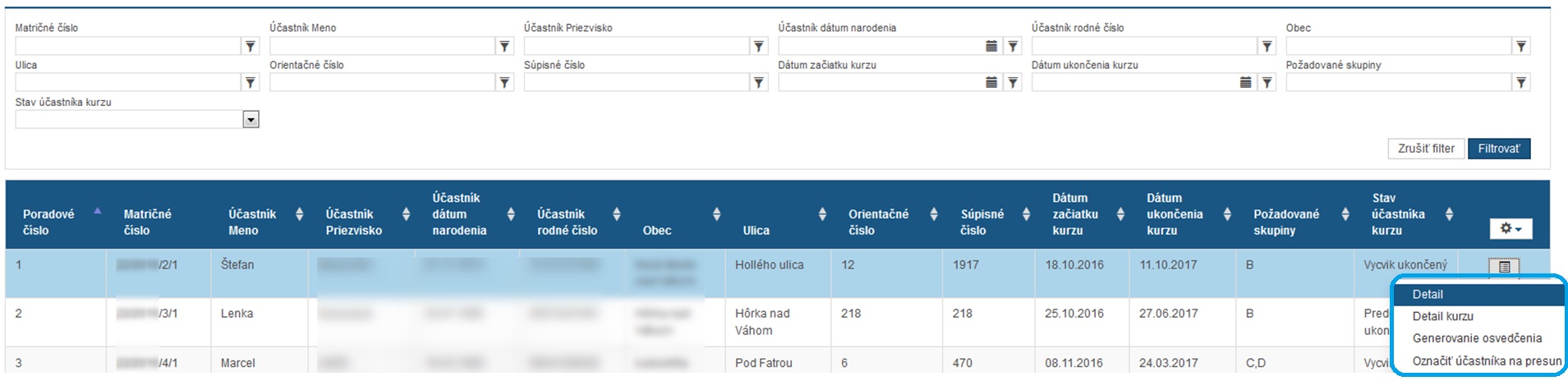
Task: Sort by Stav účastníka kurzu column arrows
Action: tap(1449, 214)
